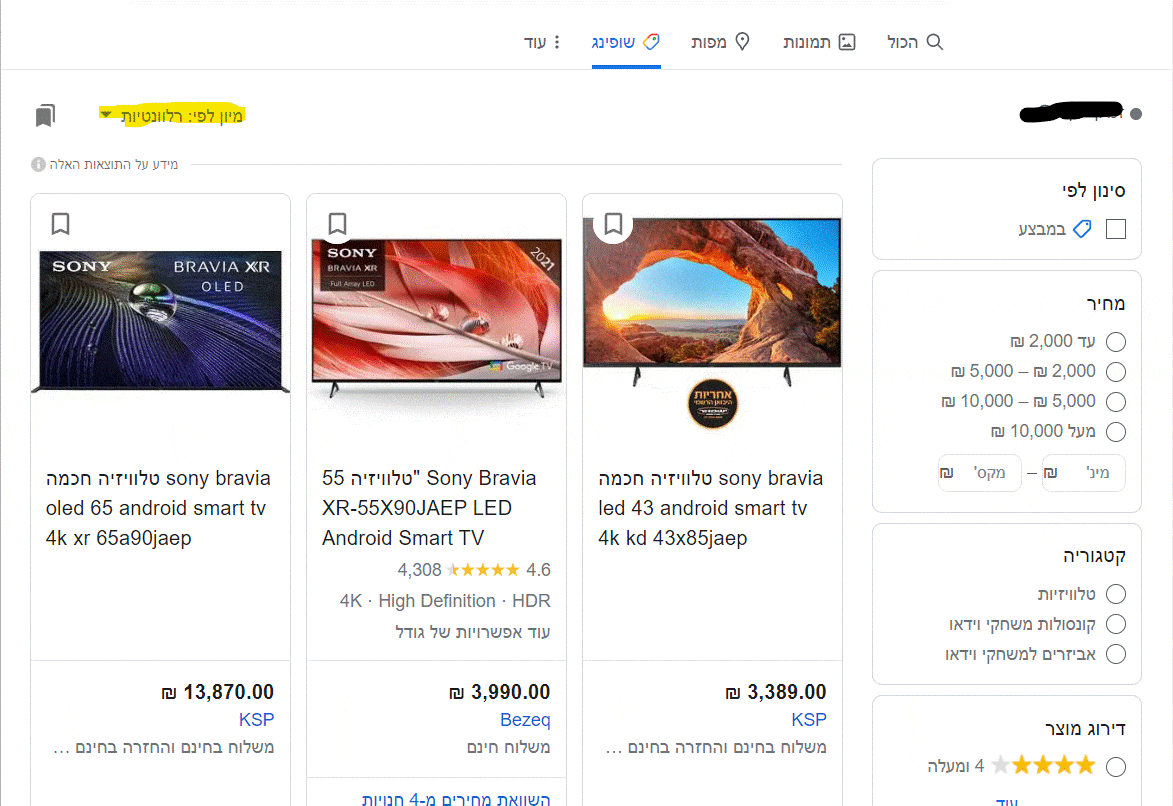Select price range מעל 10,000 ₪
This screenshot has width=1173, height=806.
(x=1115, y=432)
